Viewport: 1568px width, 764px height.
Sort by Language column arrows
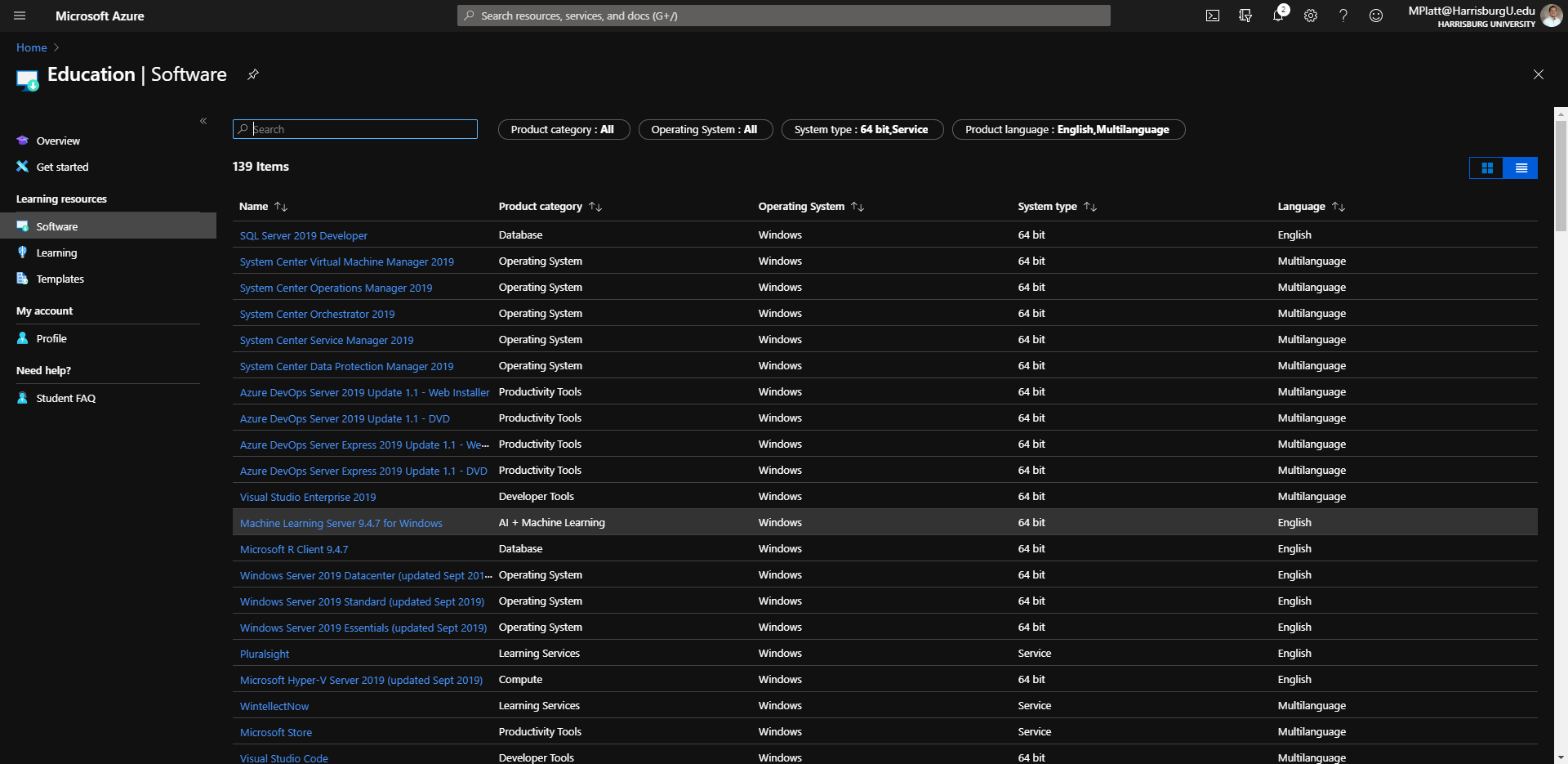pyautogui.click(x=1339, y=207)
